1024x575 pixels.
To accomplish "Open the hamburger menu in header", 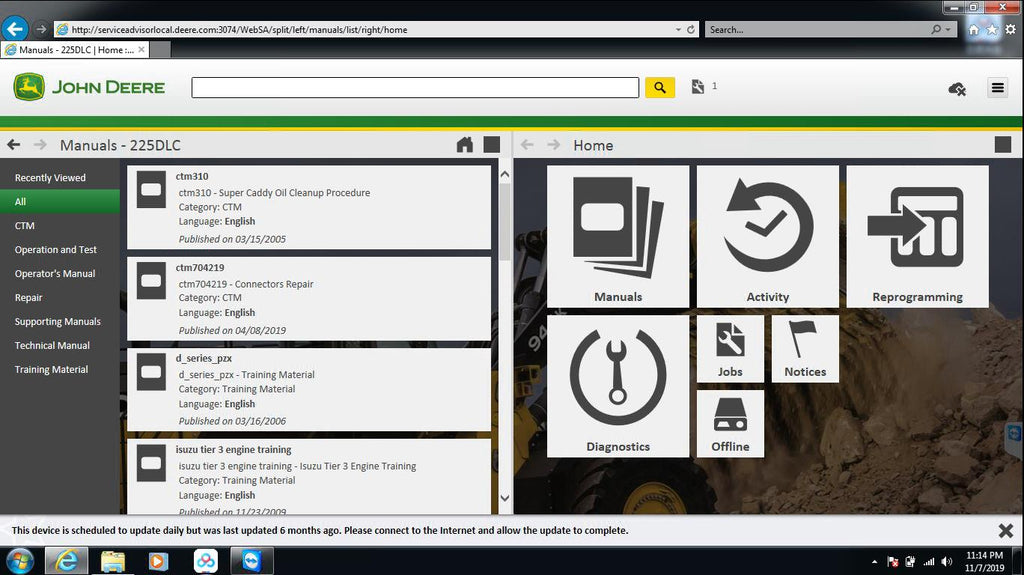I will 997,88.
